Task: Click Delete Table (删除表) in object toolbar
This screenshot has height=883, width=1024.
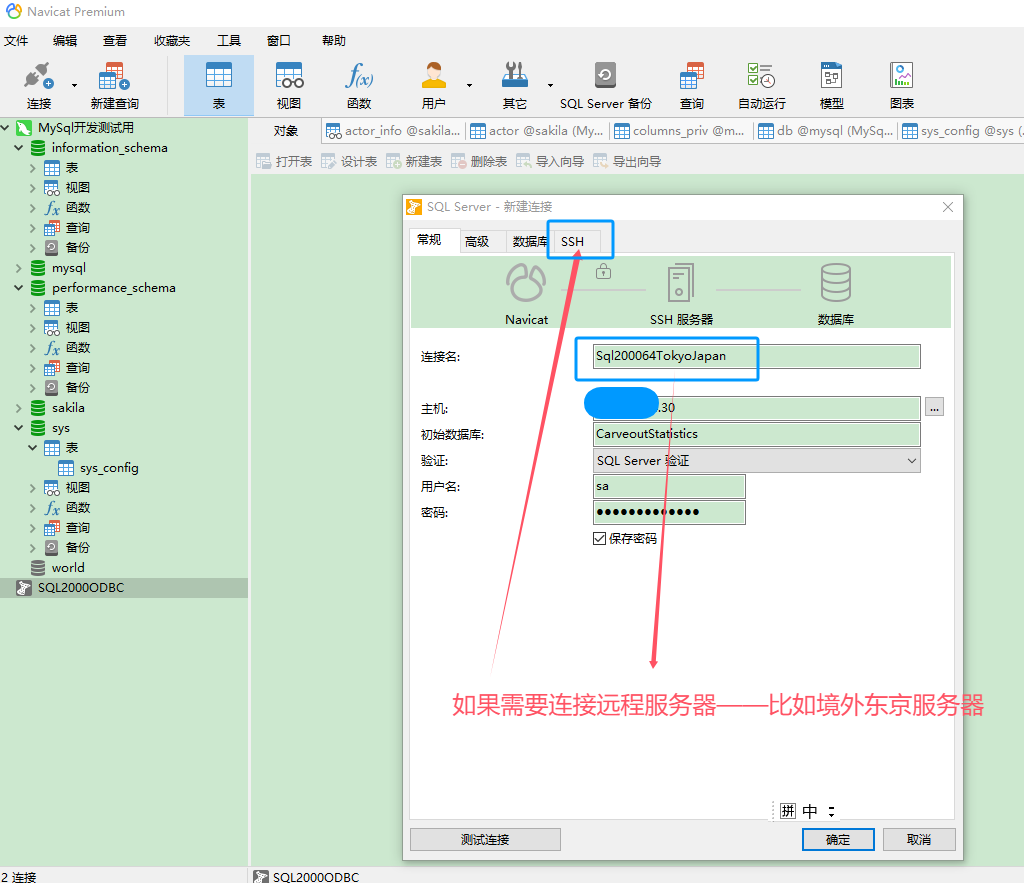Action: coord(479,161)
